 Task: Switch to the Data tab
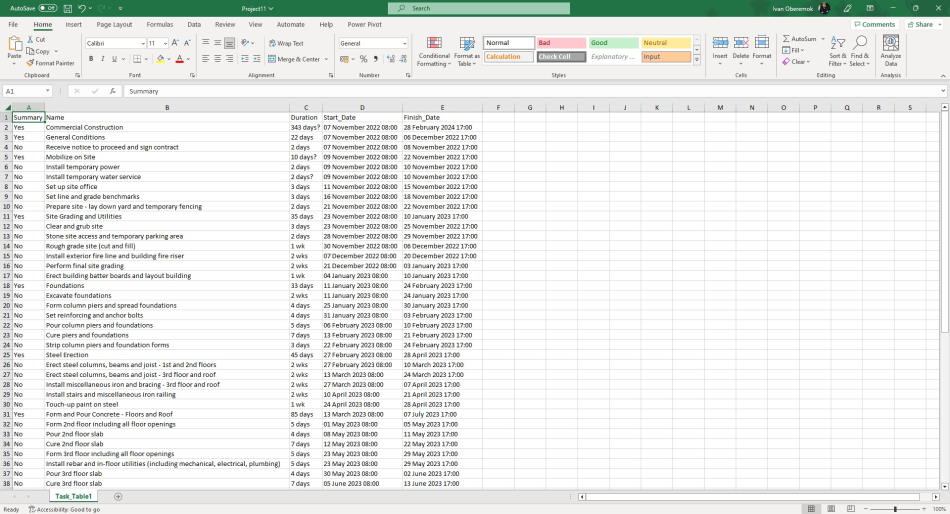click(x=194, y=25)
